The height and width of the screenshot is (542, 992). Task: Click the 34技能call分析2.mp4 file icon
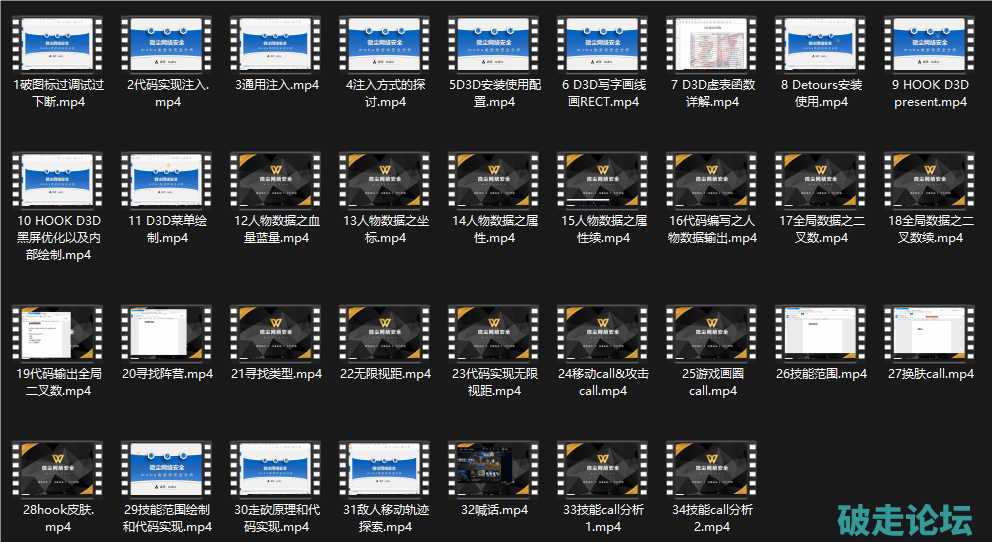tap(712, 470)
